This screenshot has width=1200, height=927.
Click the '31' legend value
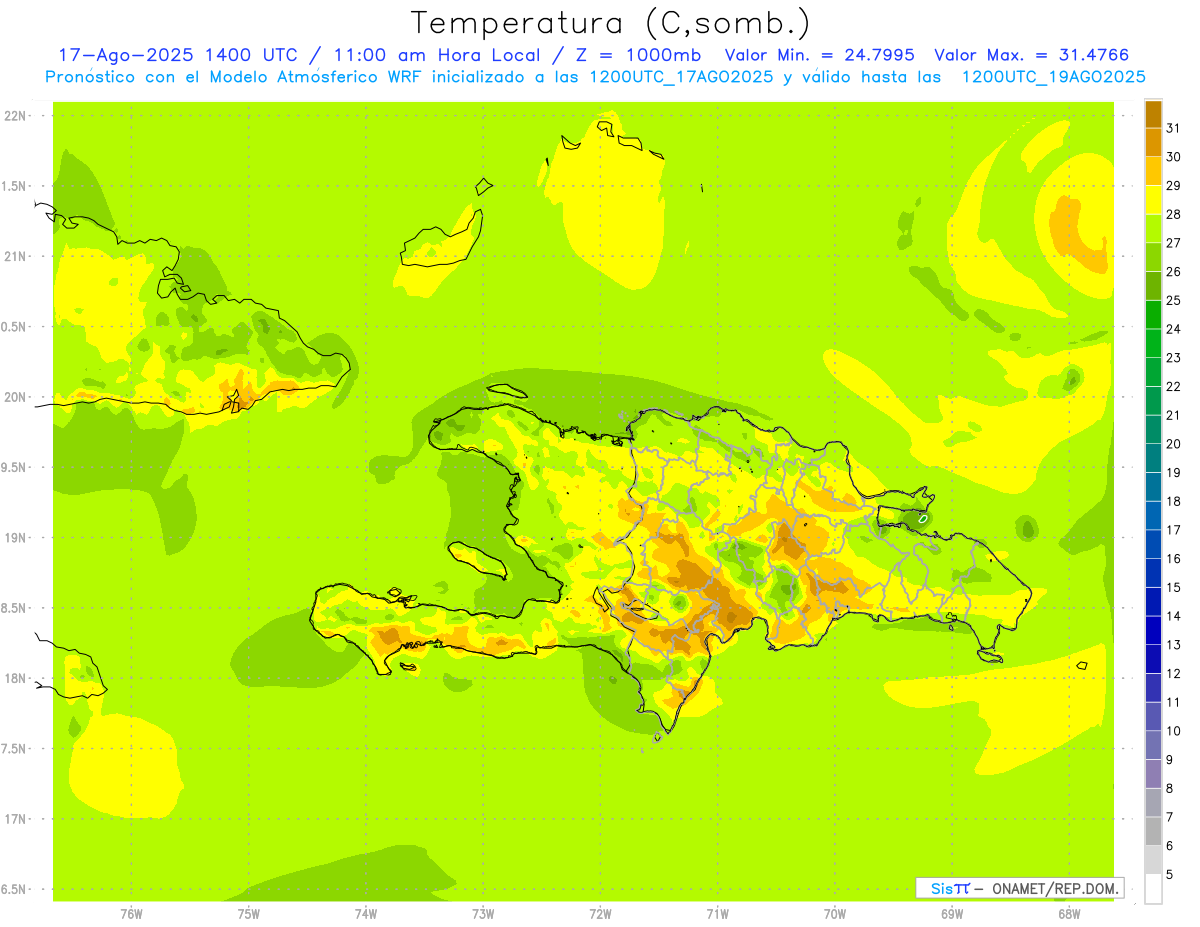pos(1173,128)
